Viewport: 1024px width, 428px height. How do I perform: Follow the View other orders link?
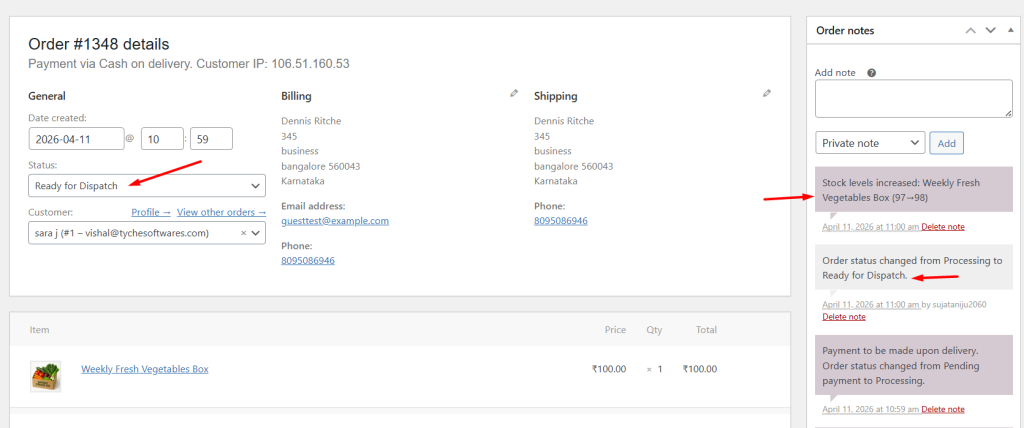(x=221, y=212)
